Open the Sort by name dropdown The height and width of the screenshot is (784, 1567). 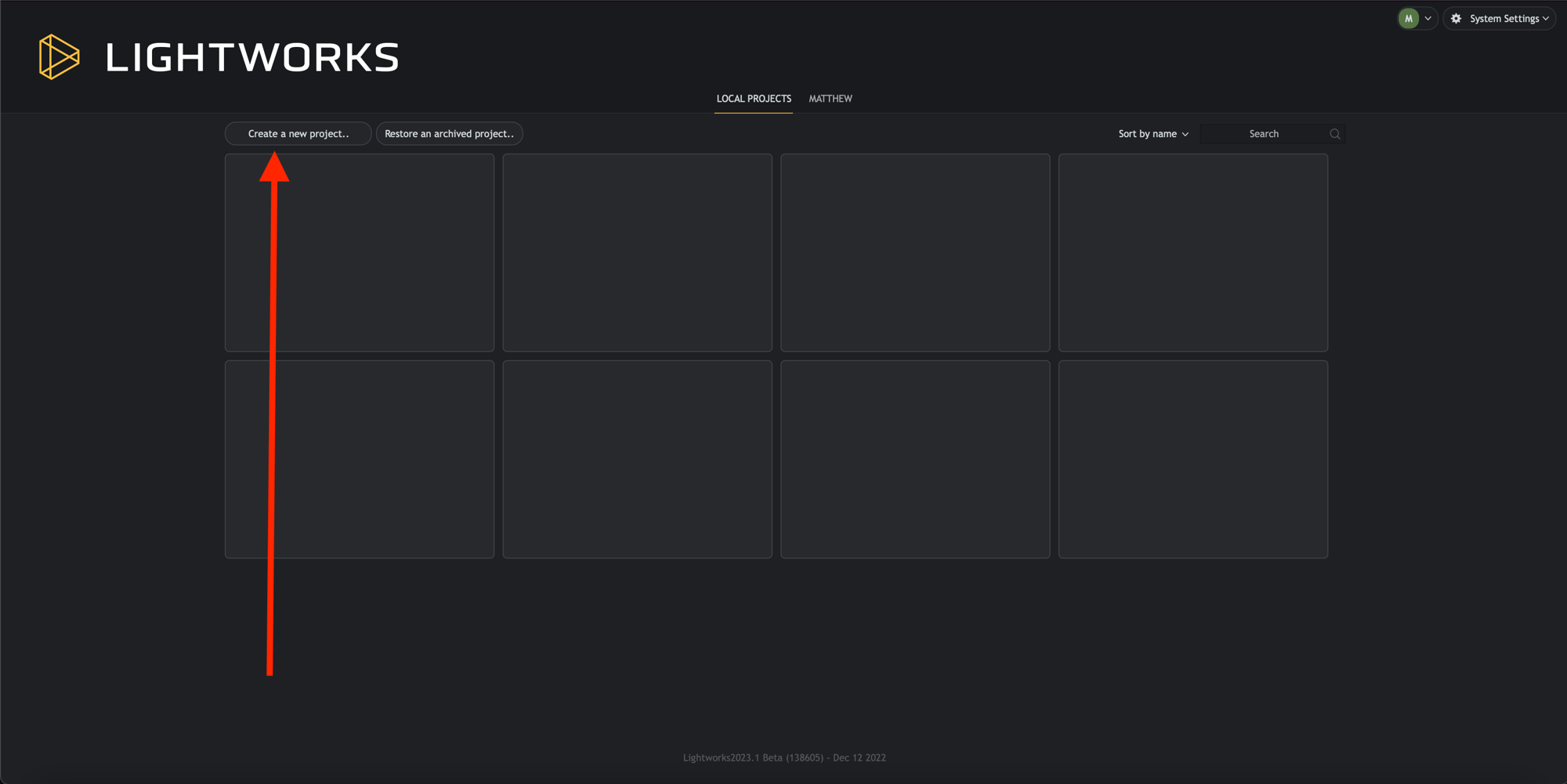pos(1152,133)
